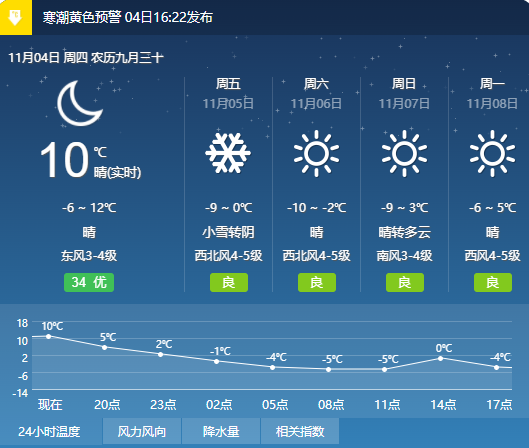The height and width of the screenshot is (448, 529).
Task: Click the 良 air quality badge under 周日
Action: coord(405,282)
